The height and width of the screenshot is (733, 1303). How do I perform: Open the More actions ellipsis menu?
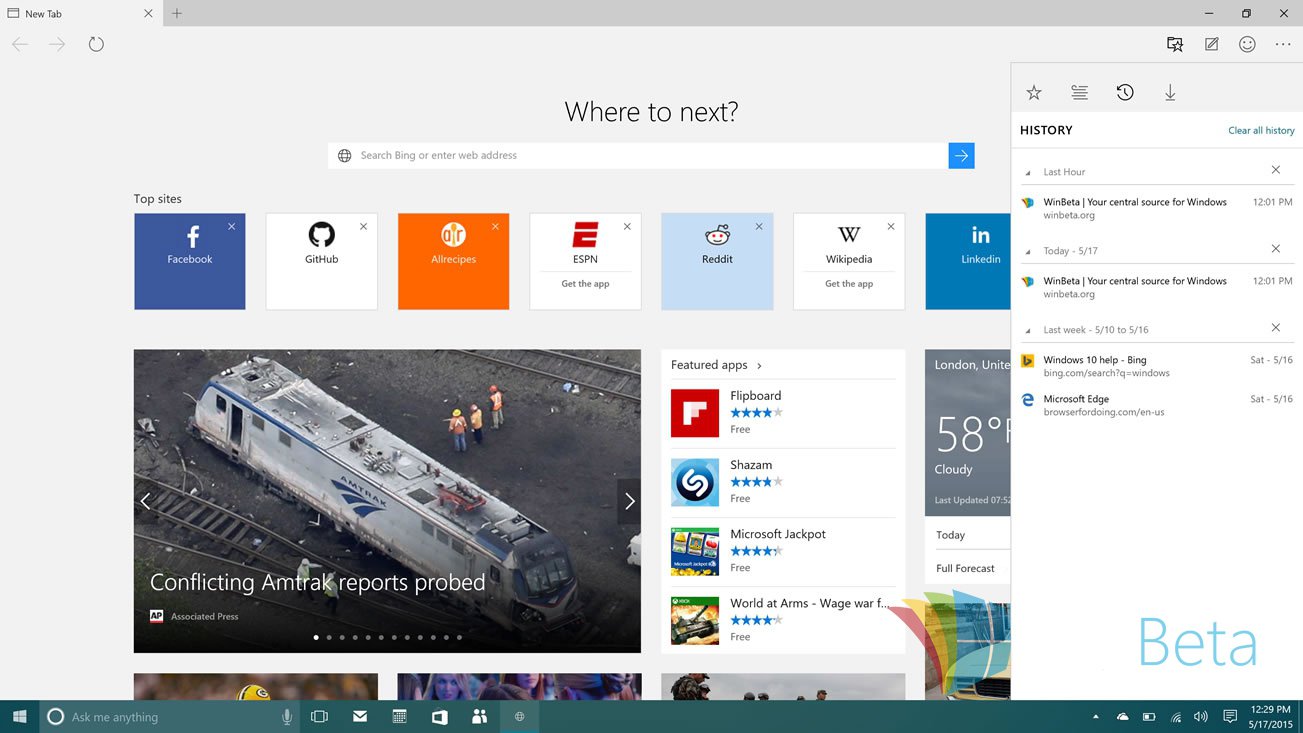click(1283, 44)
